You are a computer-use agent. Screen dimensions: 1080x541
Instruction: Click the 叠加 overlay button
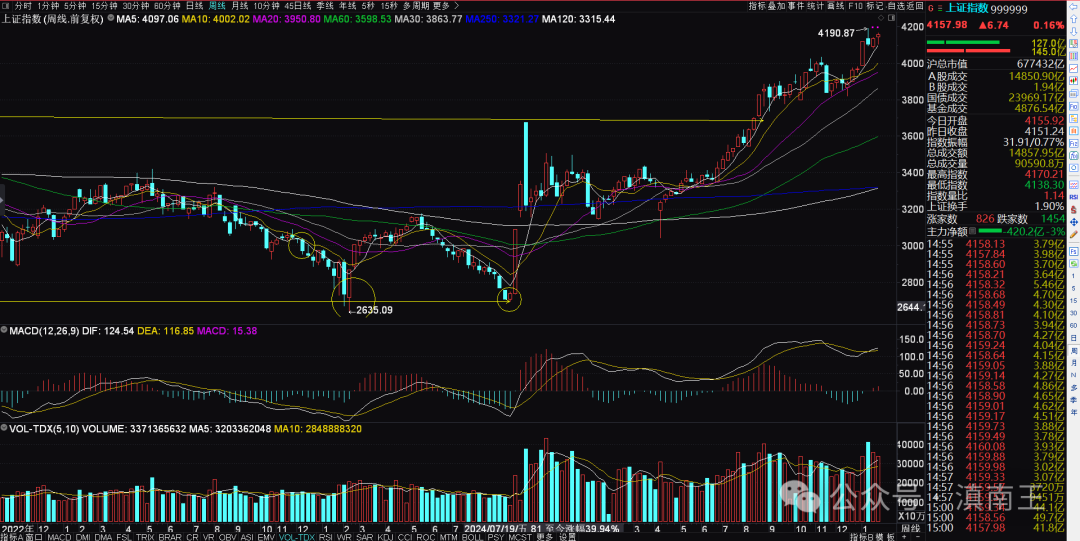(x=776, y=6)
